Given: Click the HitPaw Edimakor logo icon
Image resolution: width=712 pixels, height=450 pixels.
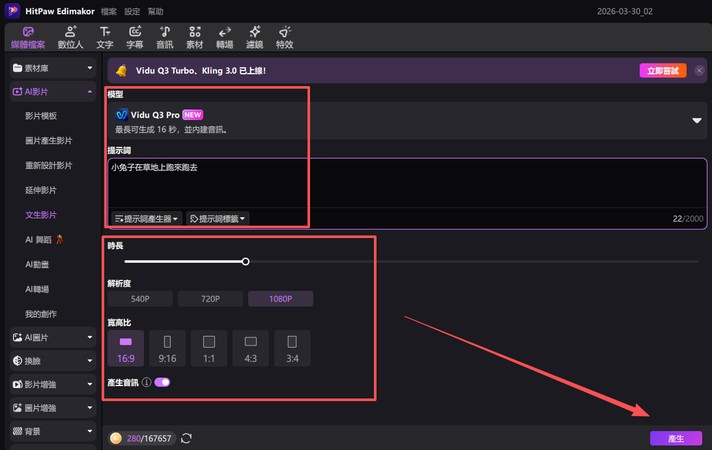Looking at the screenshot, I should coord(12,11).
